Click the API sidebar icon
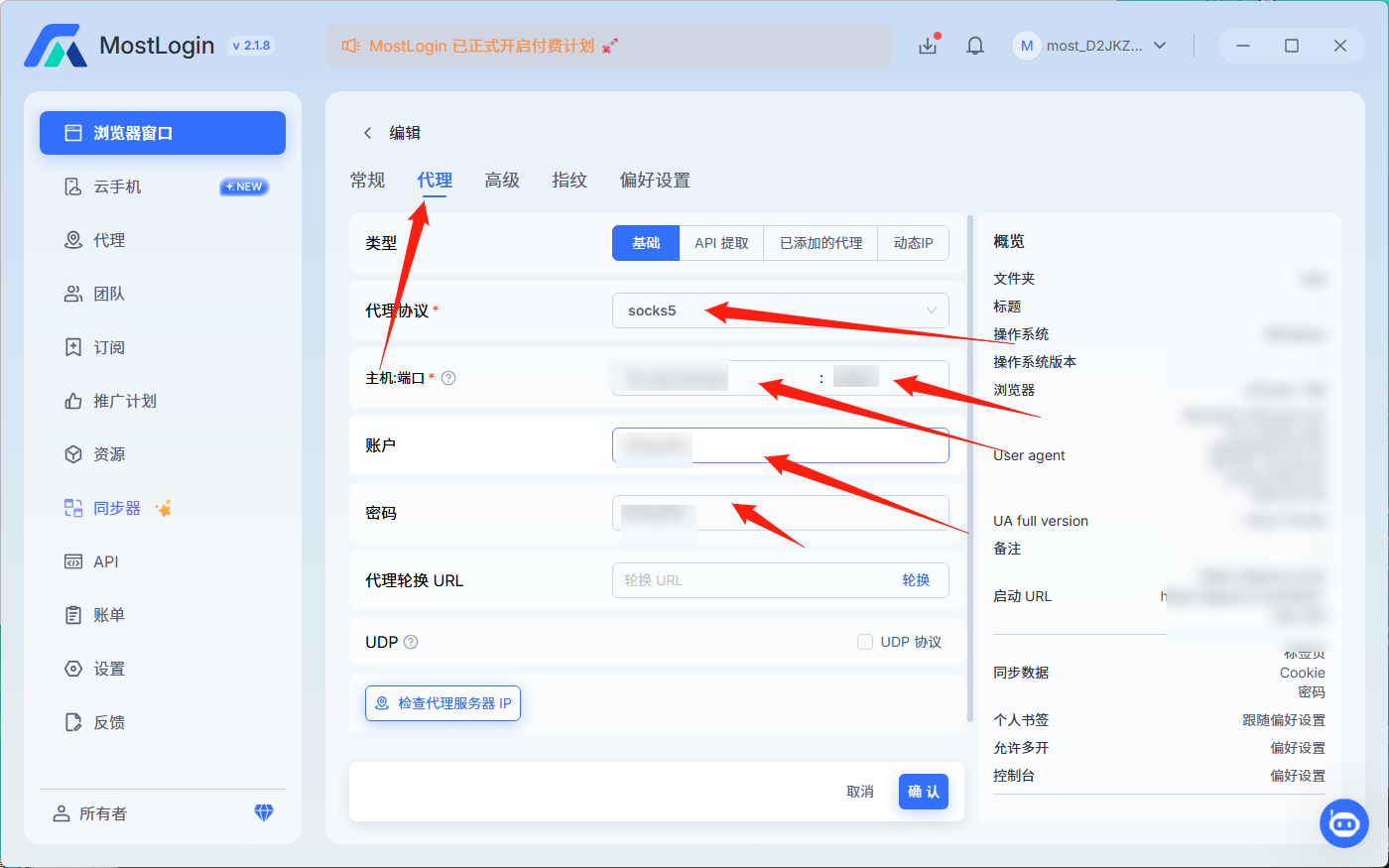The width and height of the screenshot is (1389, 868). (x=73, y=561)
